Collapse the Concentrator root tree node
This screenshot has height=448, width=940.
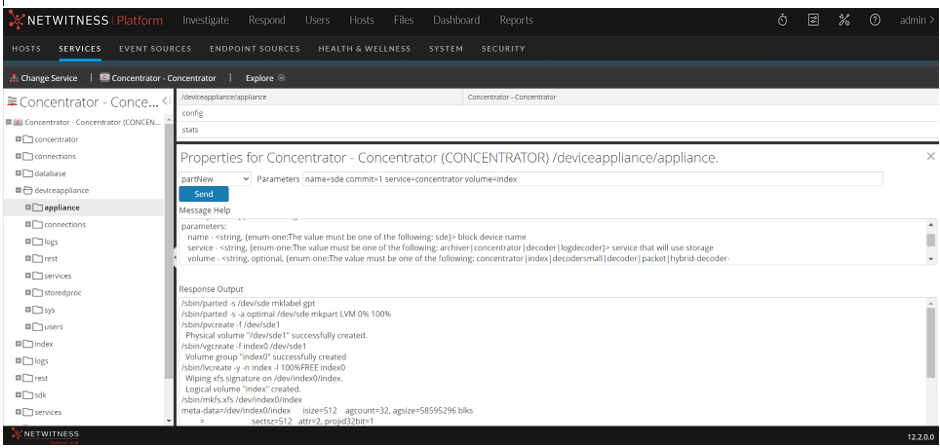(9, 122)
